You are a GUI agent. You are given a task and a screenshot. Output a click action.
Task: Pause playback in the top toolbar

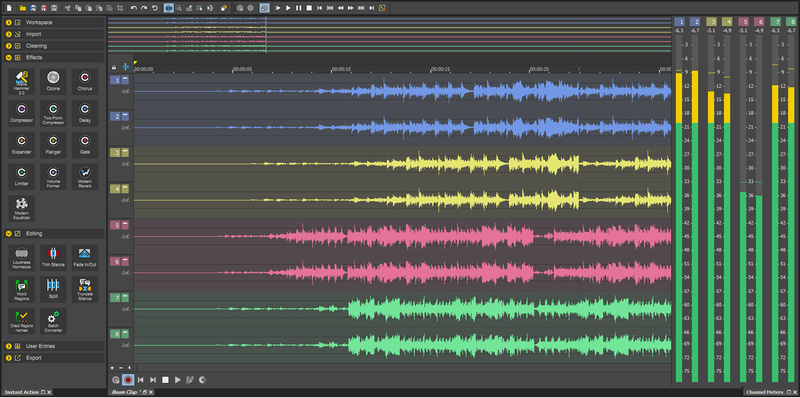click(x=298, y=8)
